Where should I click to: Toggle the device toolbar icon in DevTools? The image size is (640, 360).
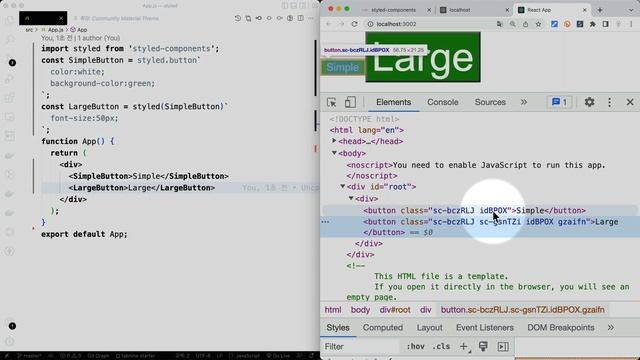350,102
